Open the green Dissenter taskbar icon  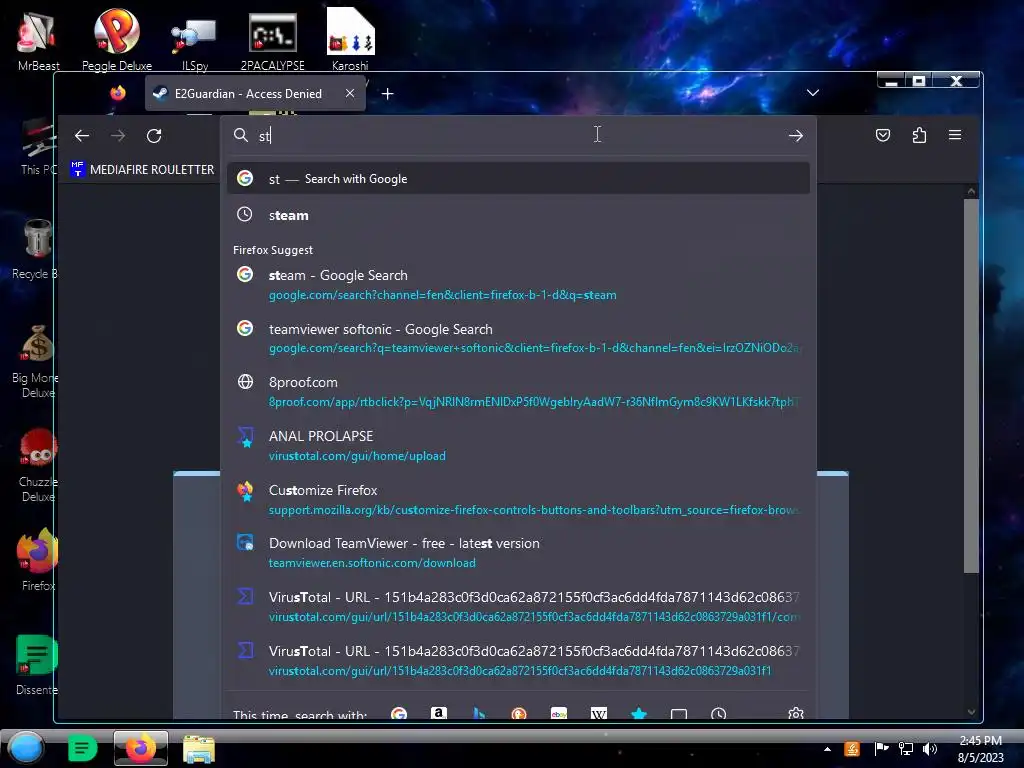click(x=82, y=748)
